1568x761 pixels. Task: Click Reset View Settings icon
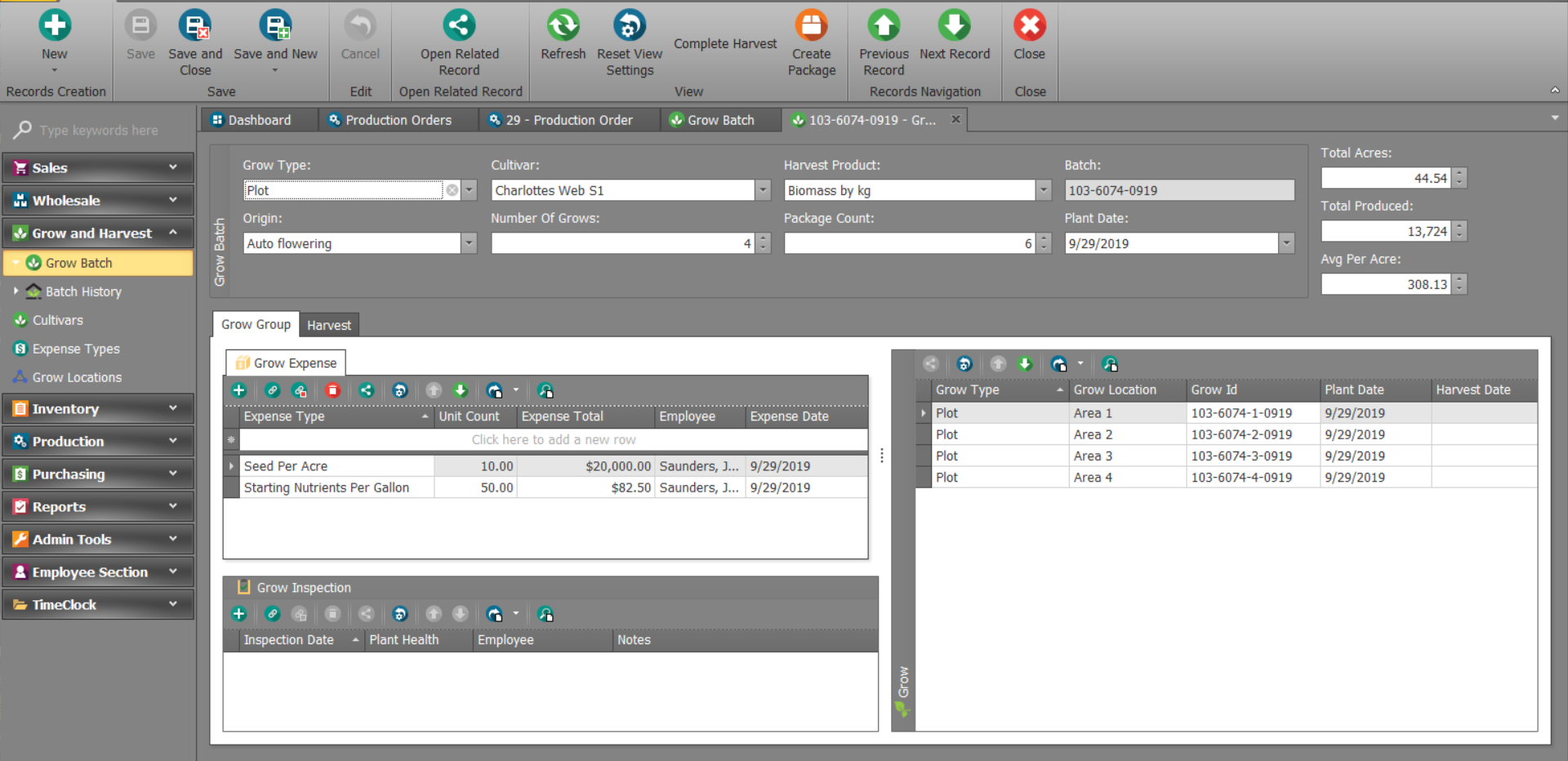coord(629,26)
